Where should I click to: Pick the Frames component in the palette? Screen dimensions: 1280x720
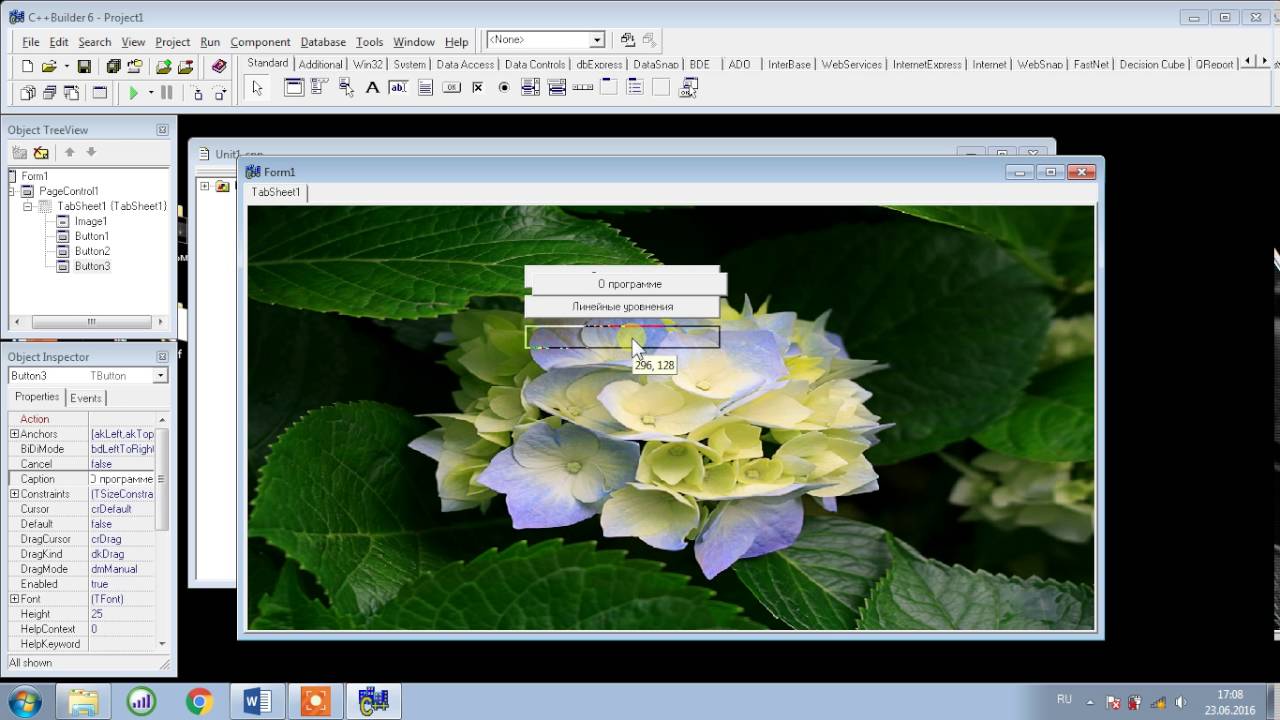[294, 88]
